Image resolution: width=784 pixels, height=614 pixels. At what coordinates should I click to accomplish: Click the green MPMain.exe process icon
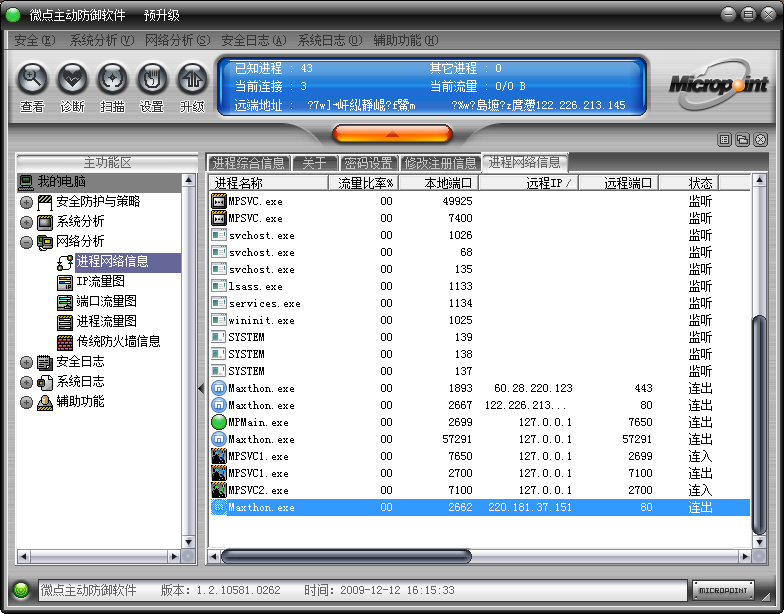tap(219, 422)
